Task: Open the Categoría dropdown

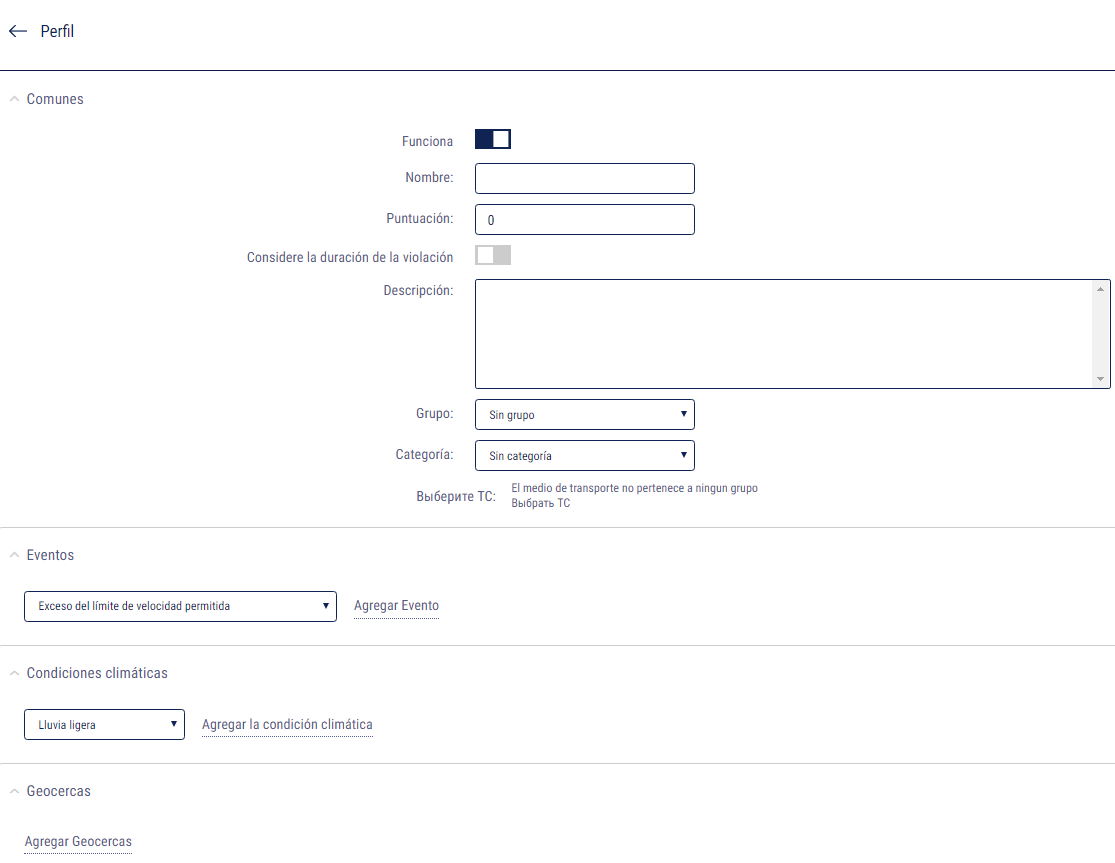Action: pos(584,456)
